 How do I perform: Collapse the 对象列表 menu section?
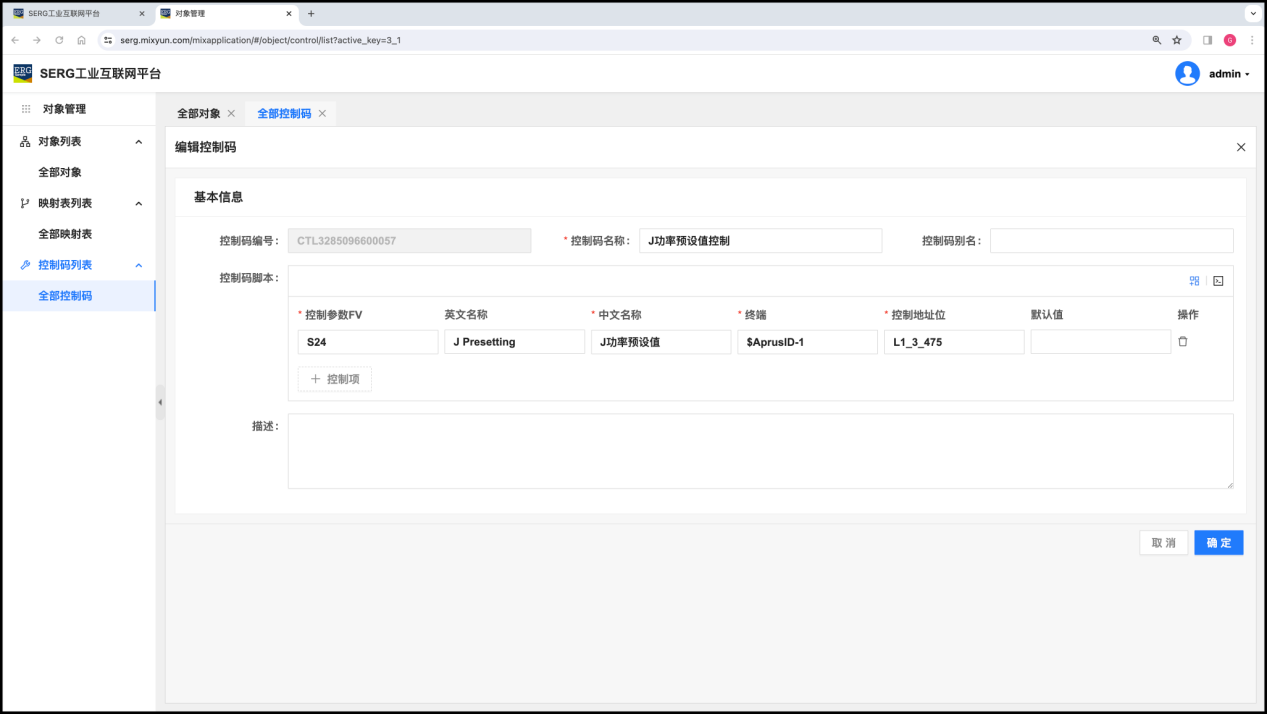139,142
